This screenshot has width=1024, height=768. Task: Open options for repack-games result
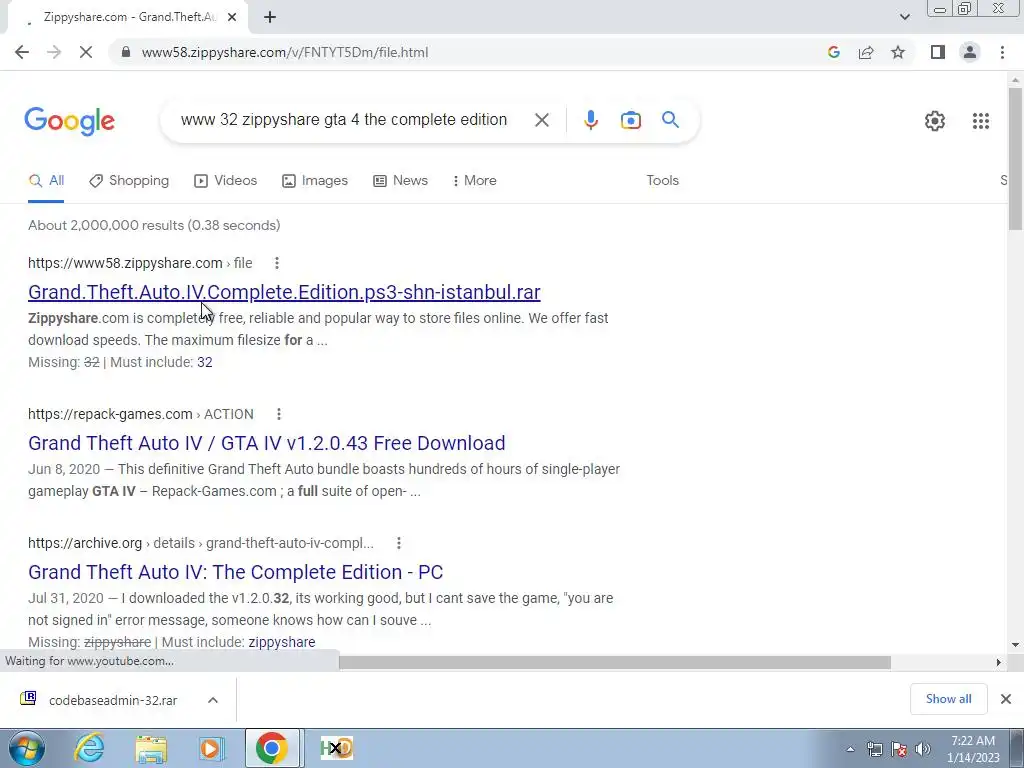tap(279, 414)
